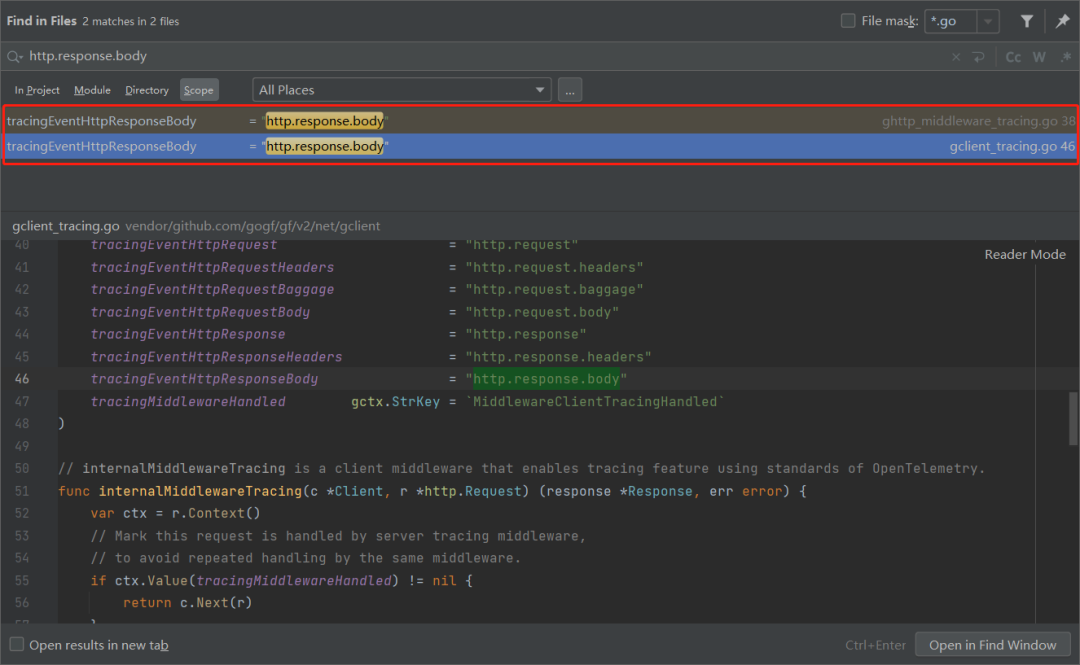Select the Scope tab

[199, 90]
